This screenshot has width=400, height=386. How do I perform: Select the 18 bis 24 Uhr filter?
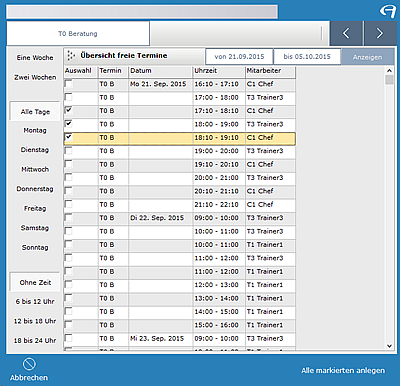(35, 341)
